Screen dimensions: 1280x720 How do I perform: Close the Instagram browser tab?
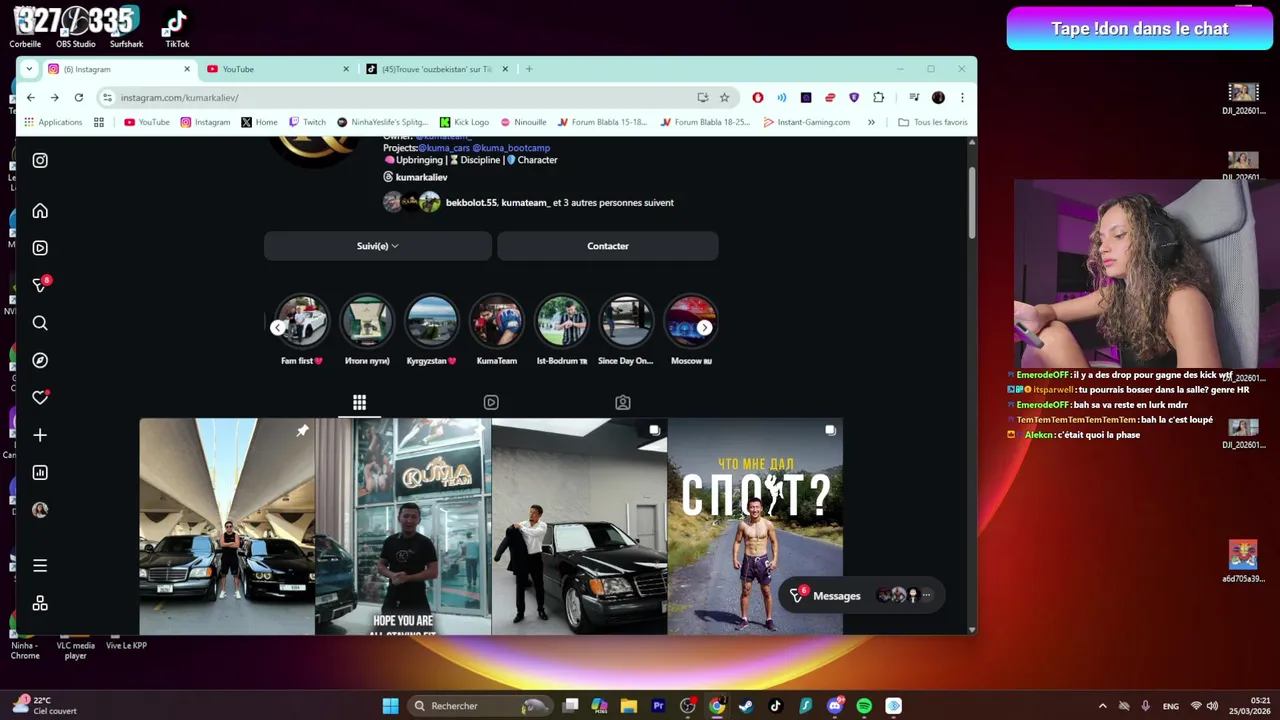(x=187, y=69)
